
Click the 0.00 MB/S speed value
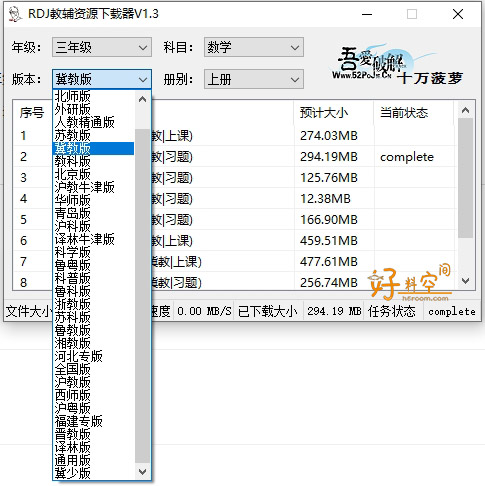(204, 311)
